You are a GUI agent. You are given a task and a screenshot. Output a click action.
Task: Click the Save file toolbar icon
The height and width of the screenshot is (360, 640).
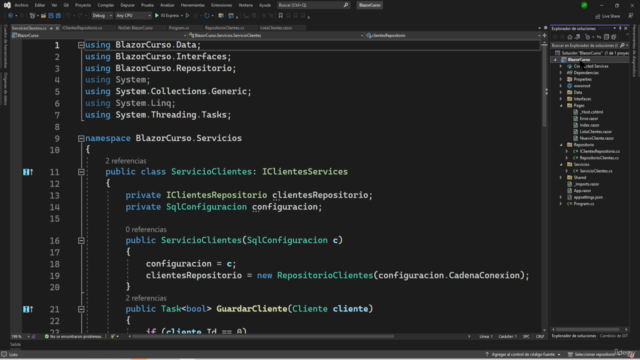point(51,16)
